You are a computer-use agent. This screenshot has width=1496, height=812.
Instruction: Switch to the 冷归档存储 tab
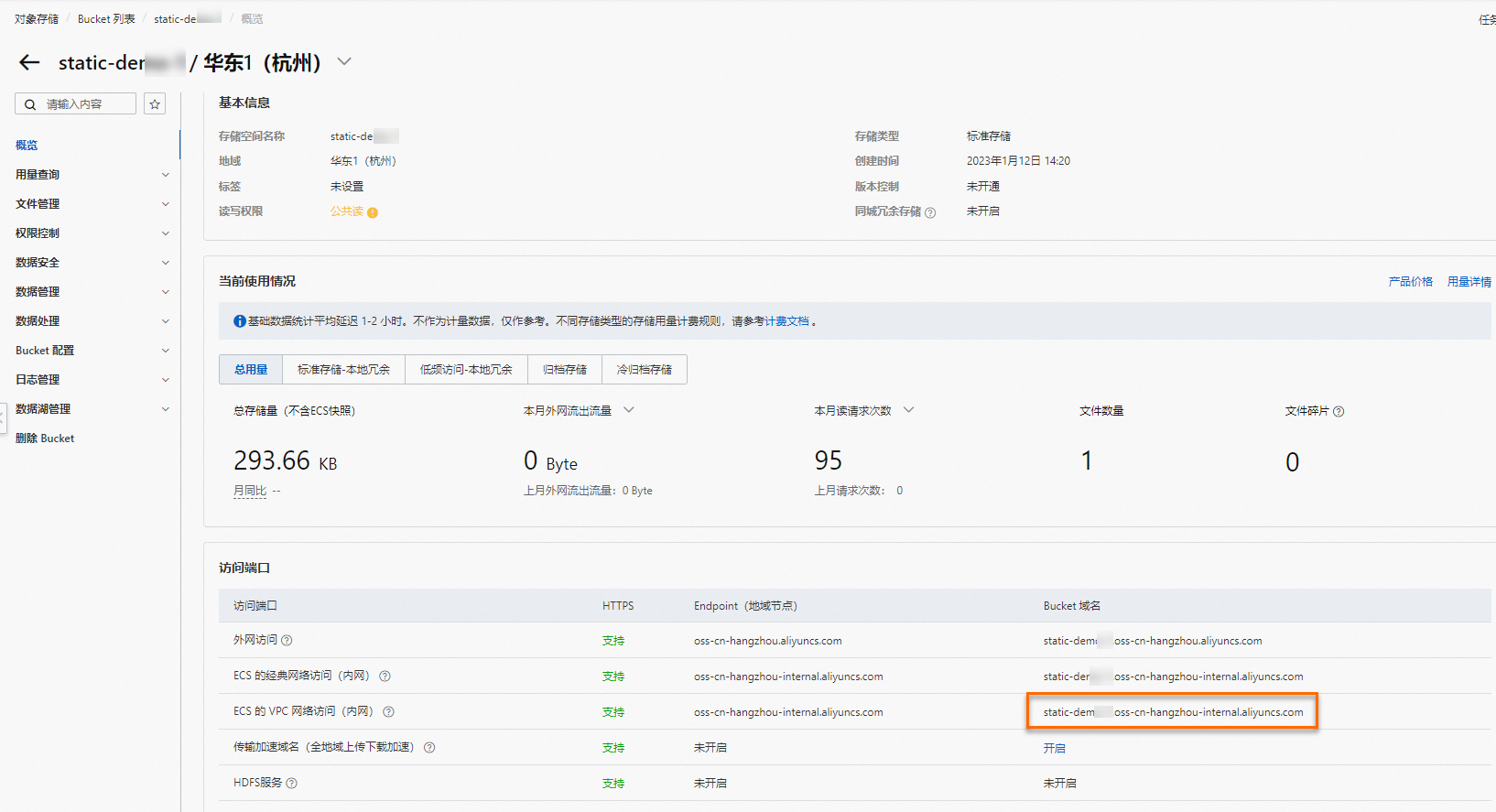click(x=644, y=370)
